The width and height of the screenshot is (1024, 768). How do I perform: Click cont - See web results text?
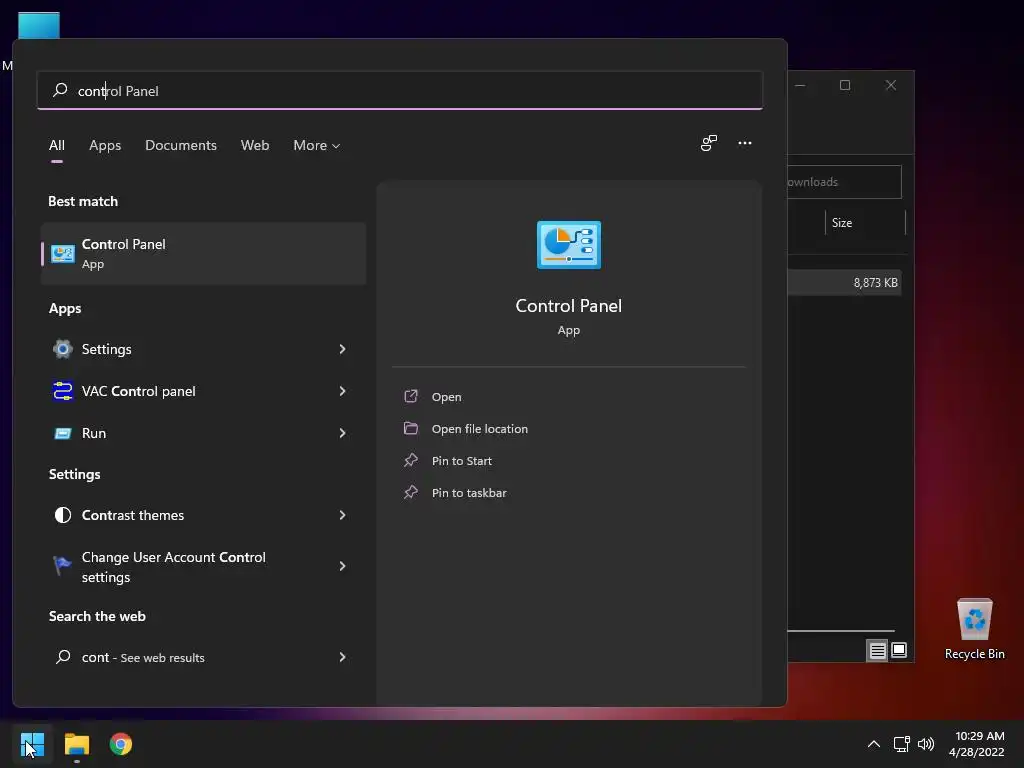tap(143, 658)
